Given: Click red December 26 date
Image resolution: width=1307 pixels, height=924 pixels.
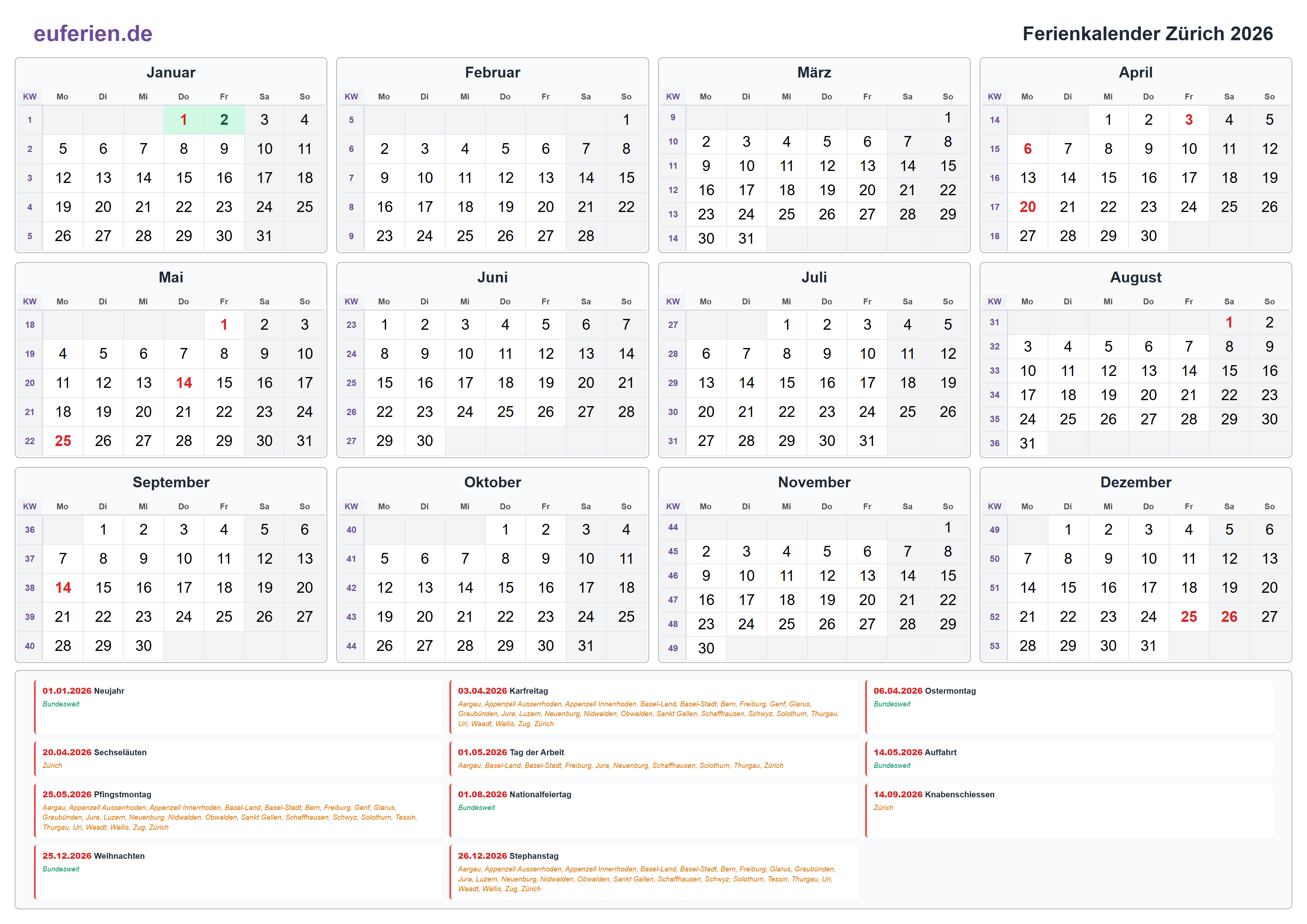Looking at the screenshot, I should (1229, 617).
